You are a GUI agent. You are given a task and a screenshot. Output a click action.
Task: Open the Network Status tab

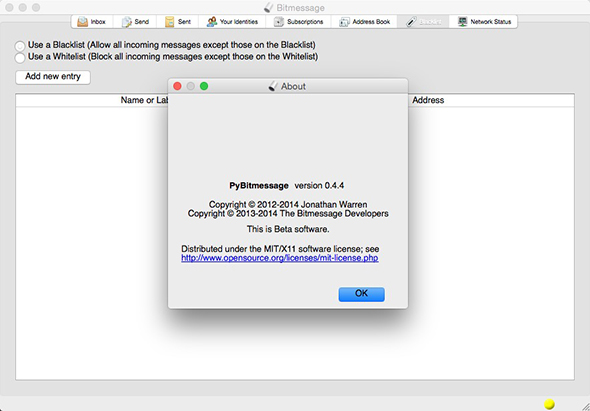[x=484, y=22]
